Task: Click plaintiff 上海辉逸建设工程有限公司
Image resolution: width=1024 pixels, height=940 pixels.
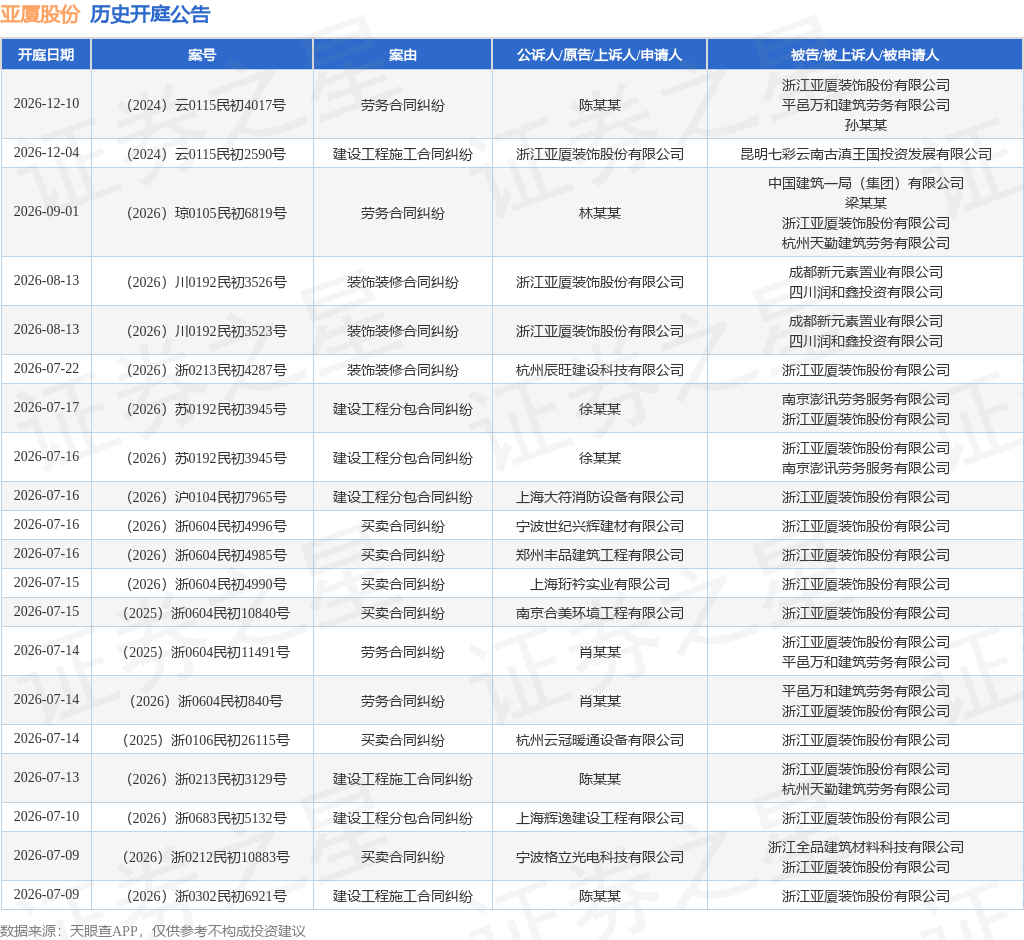Action: coord(600,818)
